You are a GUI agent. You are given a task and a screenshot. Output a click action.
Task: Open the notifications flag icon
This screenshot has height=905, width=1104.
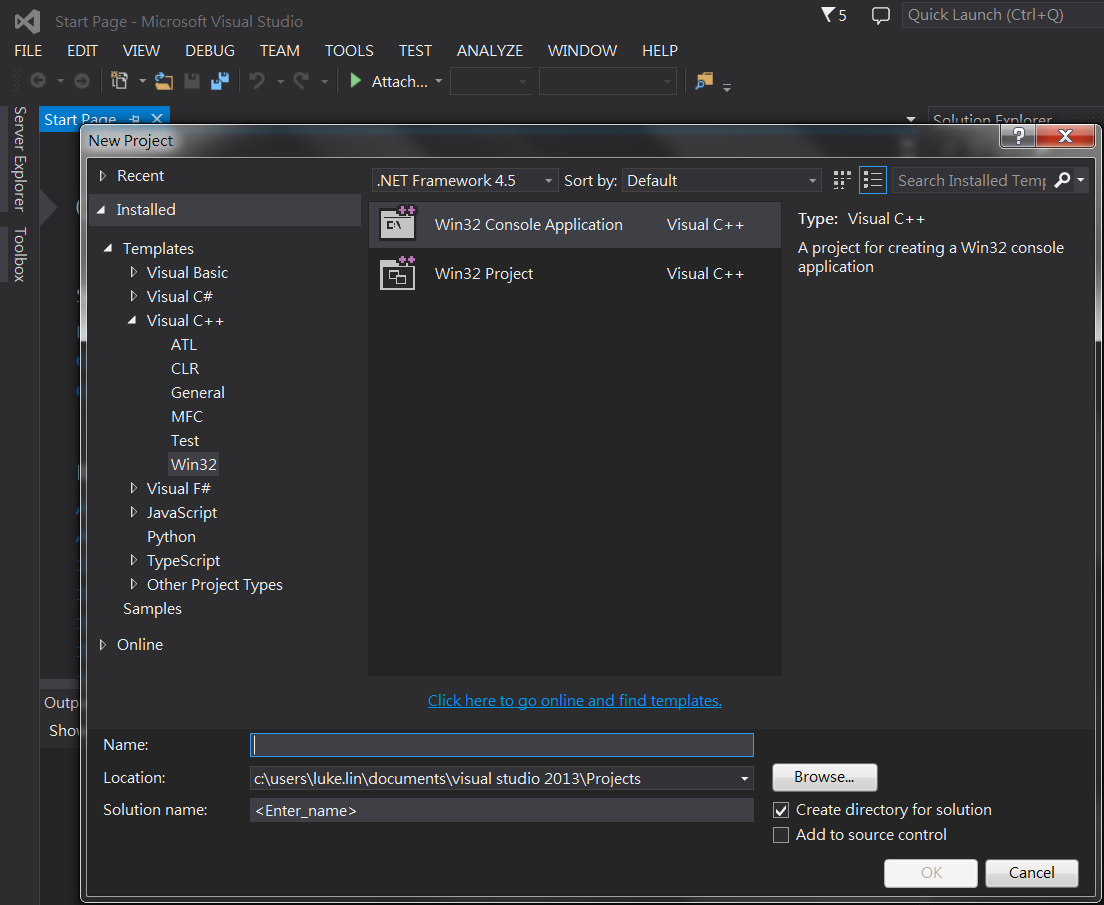[x=828, y=15]
